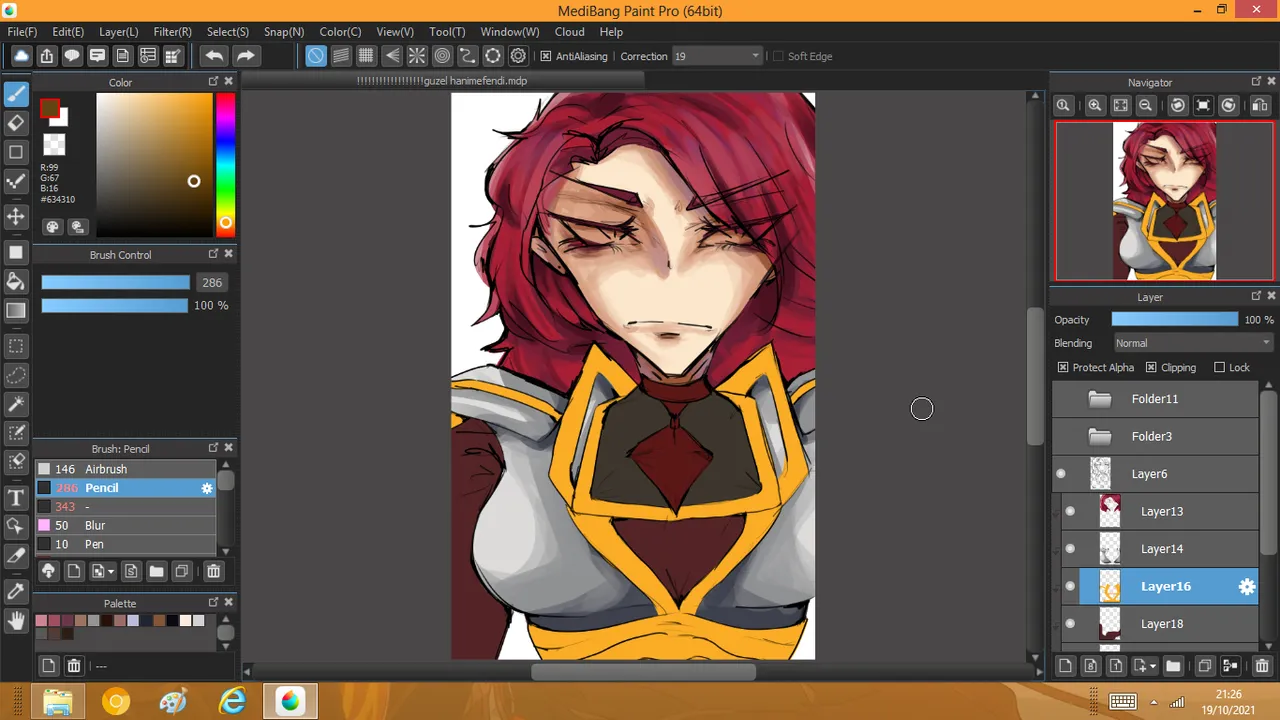Open Layer16 settings gear
The image size is (1280, 720).
[x=1247, y=587]
